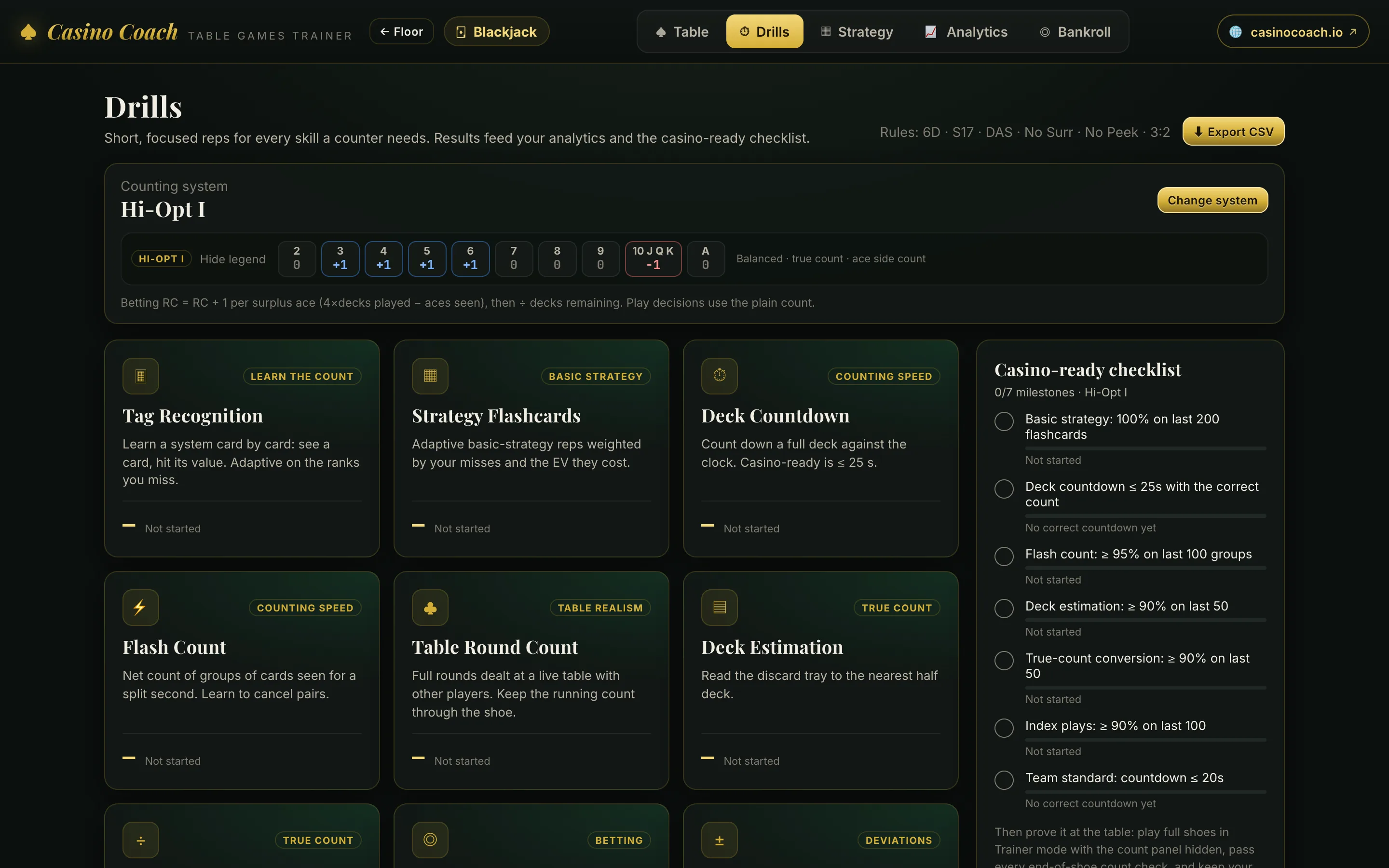Screen dimensions: 1389x868
Task: Click the Flash Count lightning icon
Action: [141, 608]
